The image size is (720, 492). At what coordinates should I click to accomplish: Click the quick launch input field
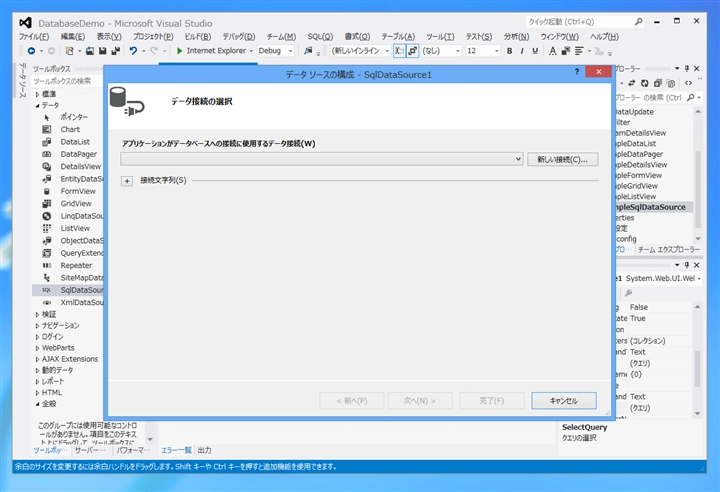(580, 22)
